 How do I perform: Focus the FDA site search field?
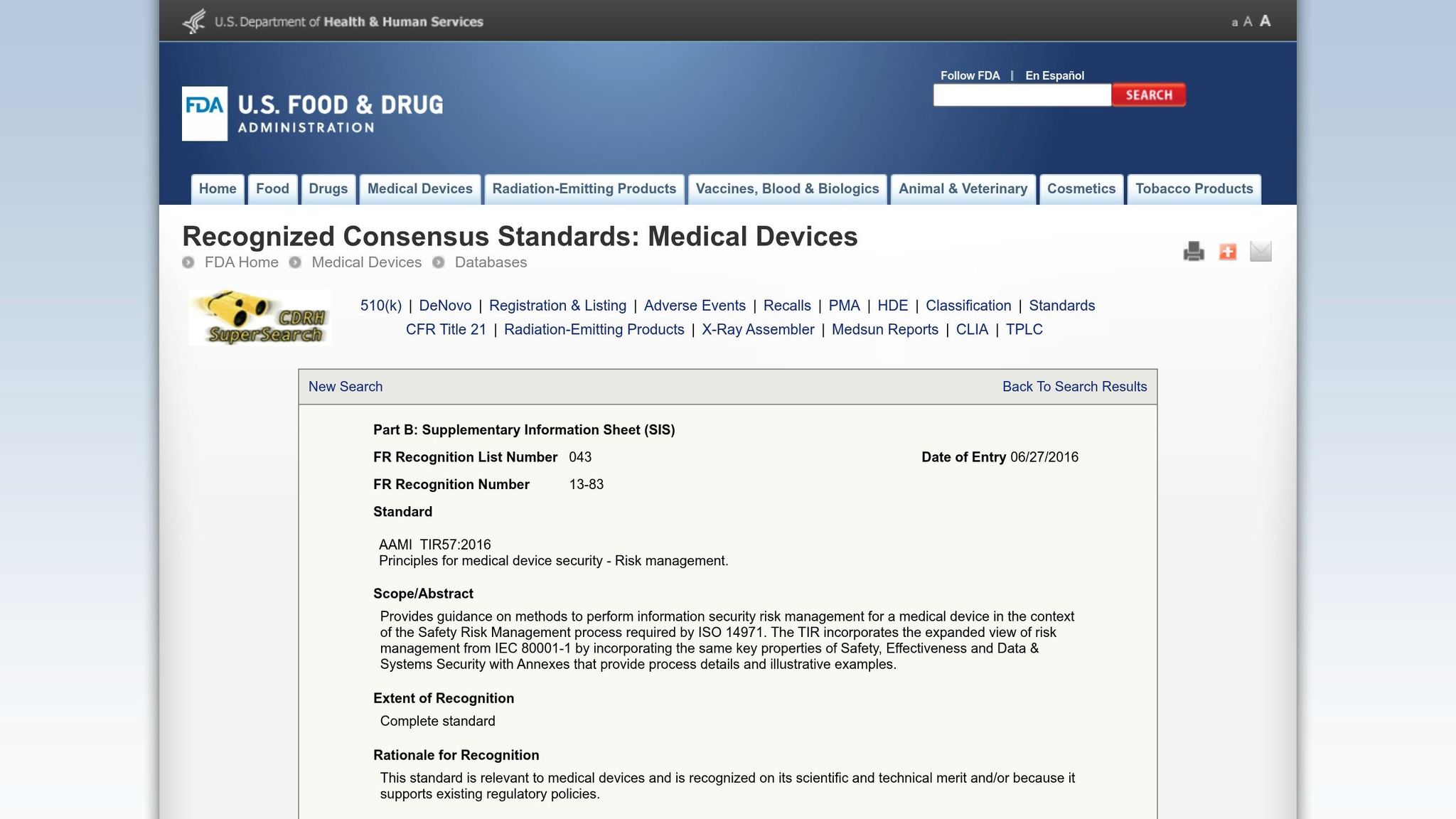tap(1022, 95)
